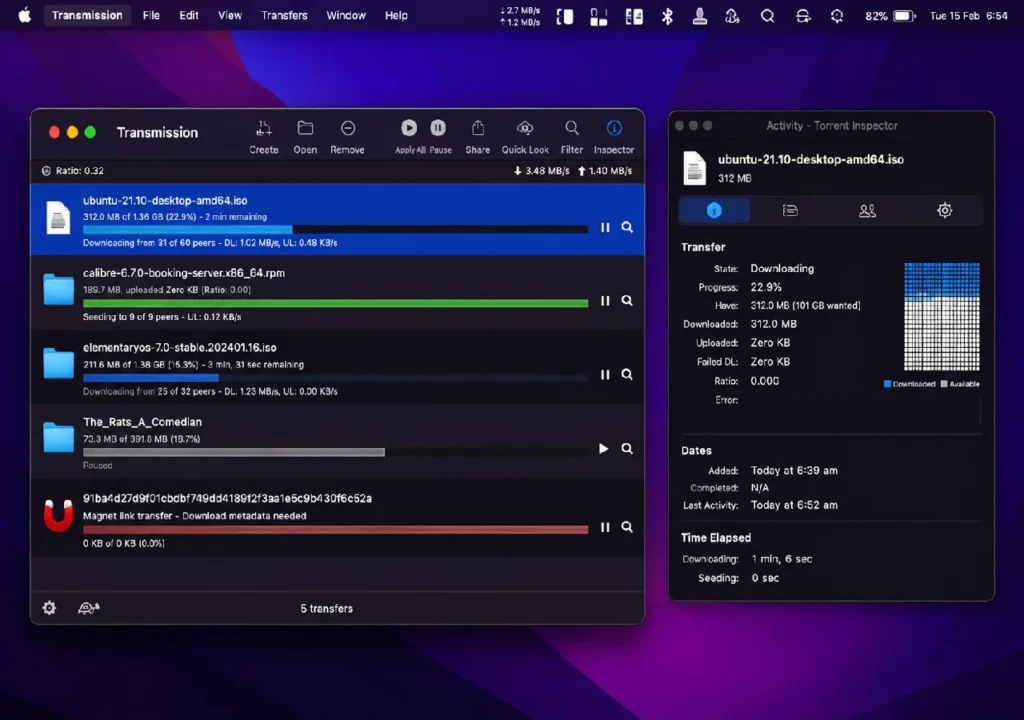The height and width of the screenshot is (720, 1024).
Task: Open Quick Look from the toolbar
Action: tap(525, 128)
